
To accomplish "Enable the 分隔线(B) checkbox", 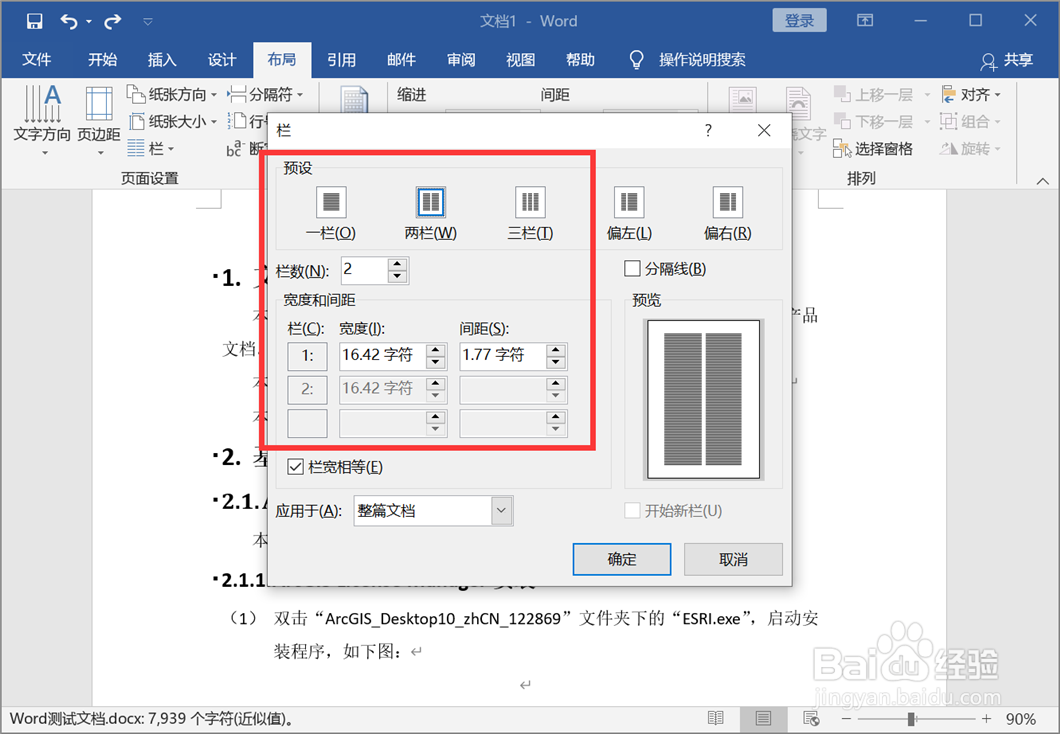I will [x=633, y=268].
